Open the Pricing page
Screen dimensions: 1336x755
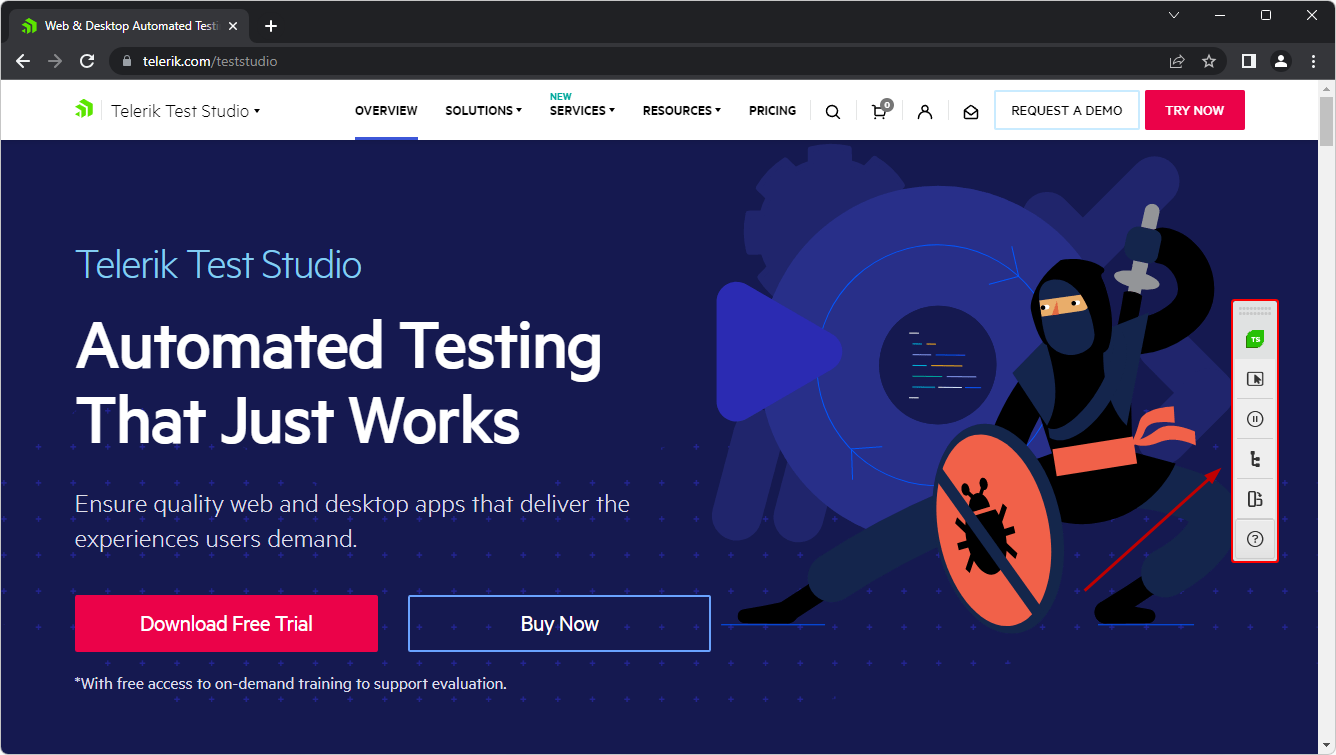[x=772, y=111]
